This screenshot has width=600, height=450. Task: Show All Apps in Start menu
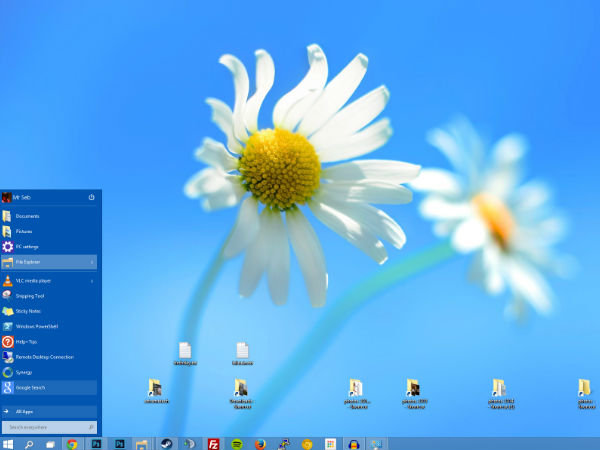(26, 411)
